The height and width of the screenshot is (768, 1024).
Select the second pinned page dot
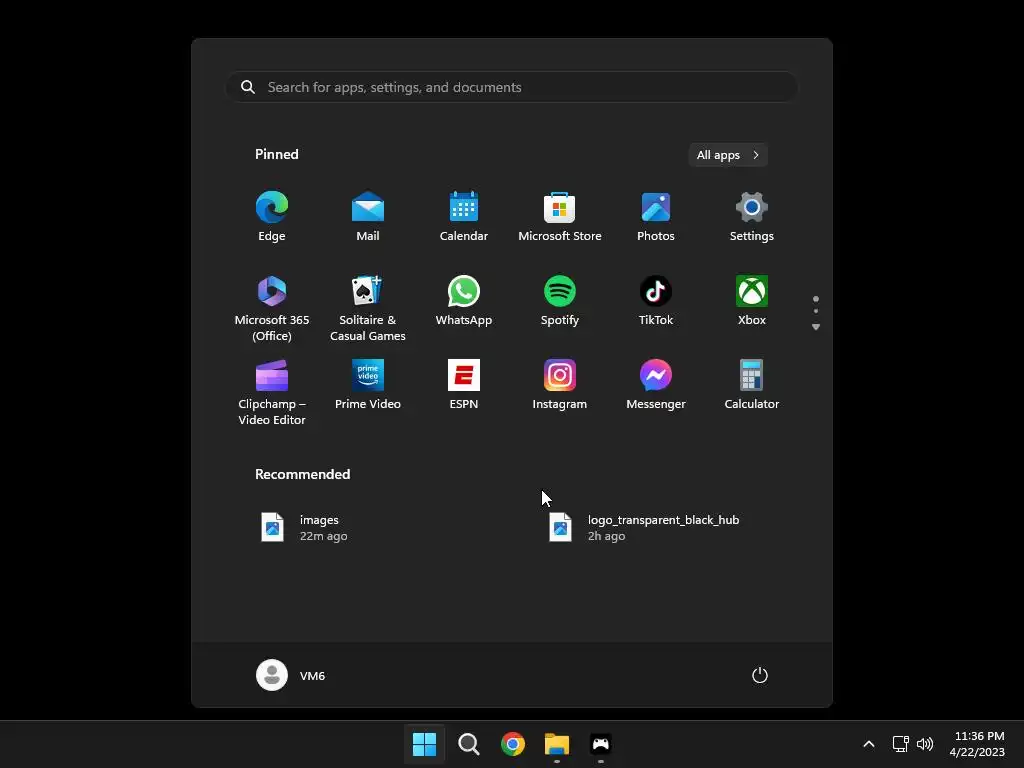[816, 311]
